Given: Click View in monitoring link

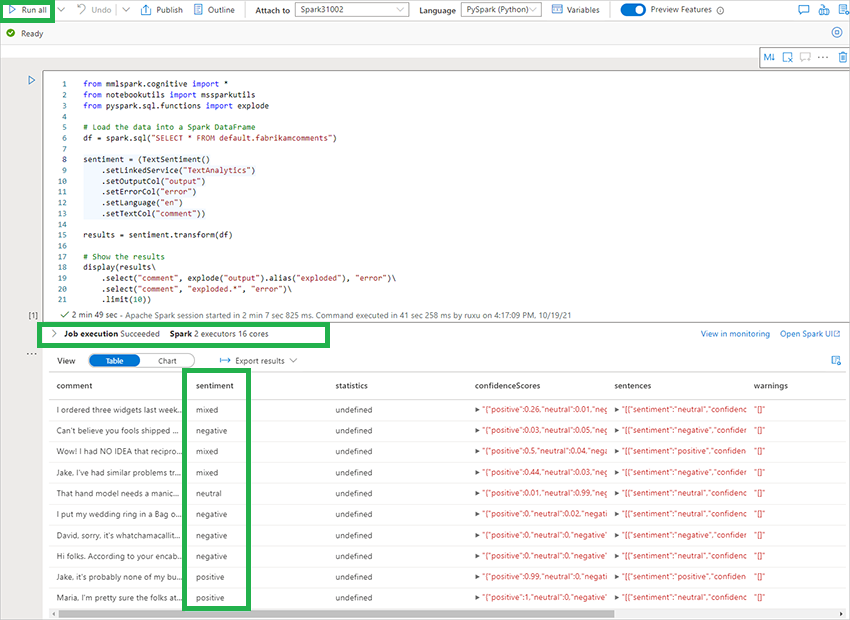Looking at the screenshot, I should click(x=735, y=334).
